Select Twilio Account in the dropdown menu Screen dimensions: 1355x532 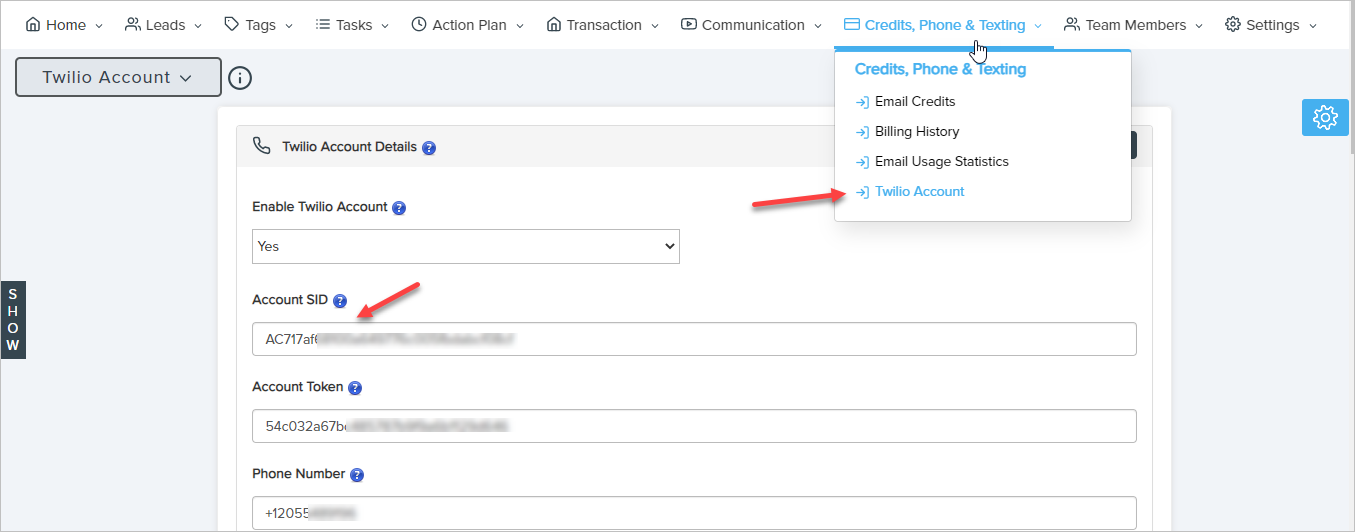point(919,191)
